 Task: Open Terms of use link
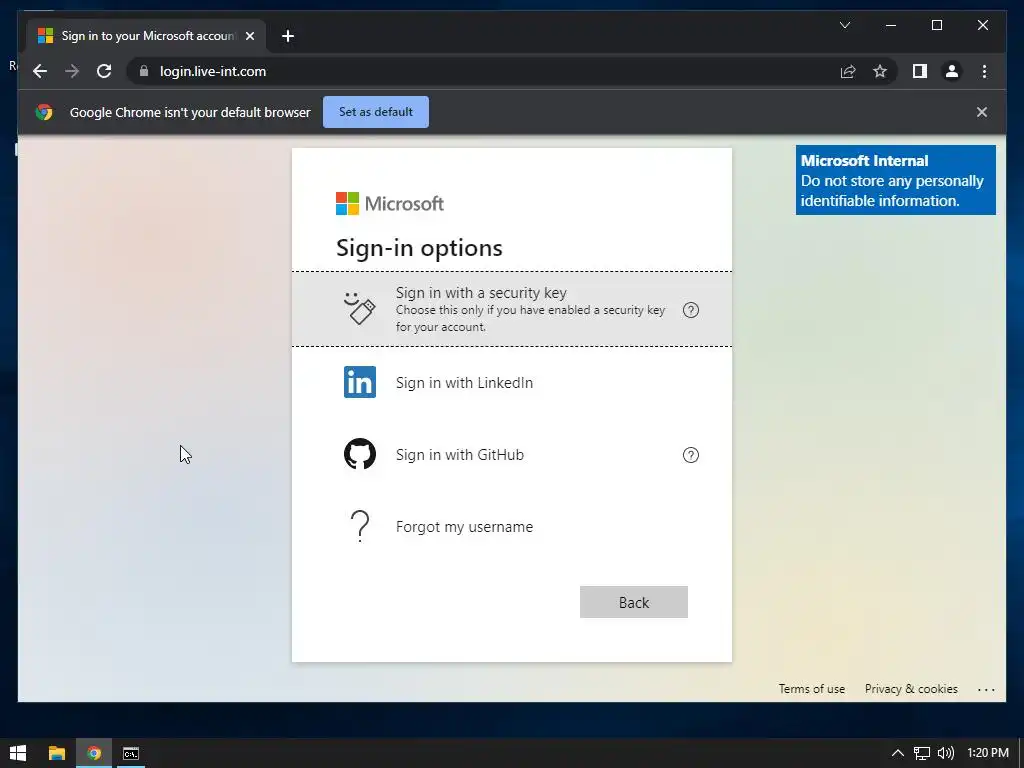click(x=811, y=689)
